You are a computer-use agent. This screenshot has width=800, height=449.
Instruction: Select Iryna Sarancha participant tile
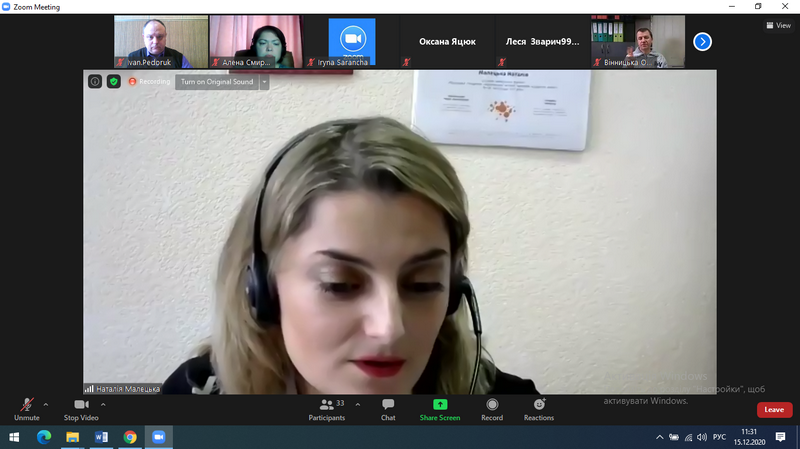click(352, 42)
